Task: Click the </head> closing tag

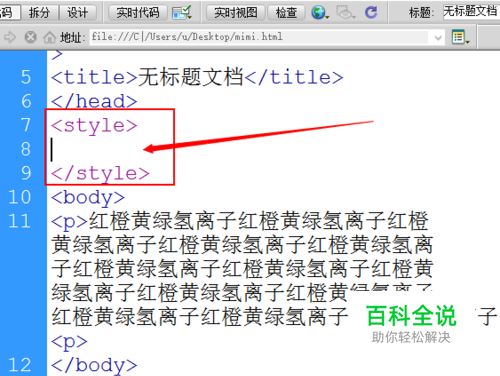Action: [x=94, y=101]
